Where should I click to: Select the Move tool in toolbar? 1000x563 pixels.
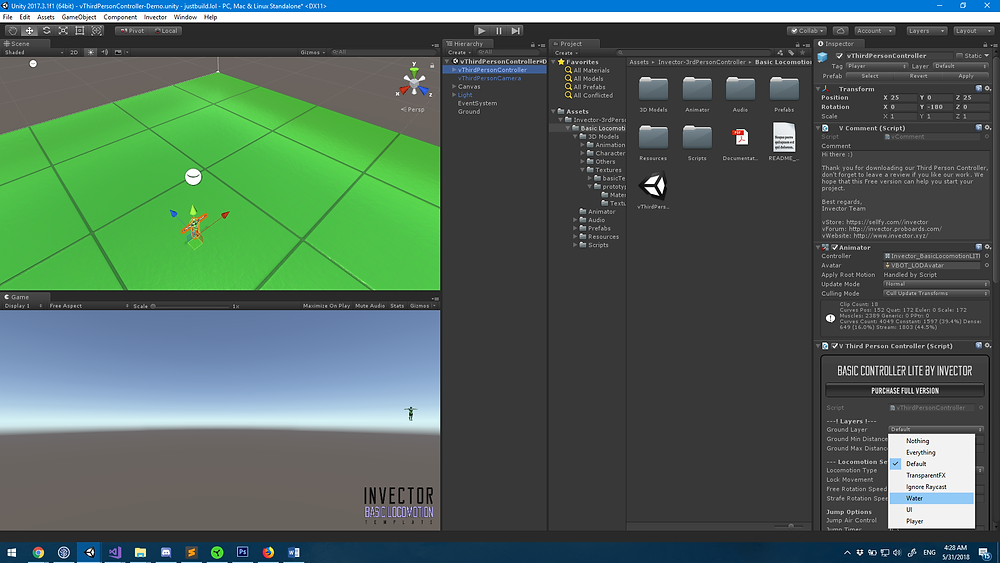(x=29, y=31)
